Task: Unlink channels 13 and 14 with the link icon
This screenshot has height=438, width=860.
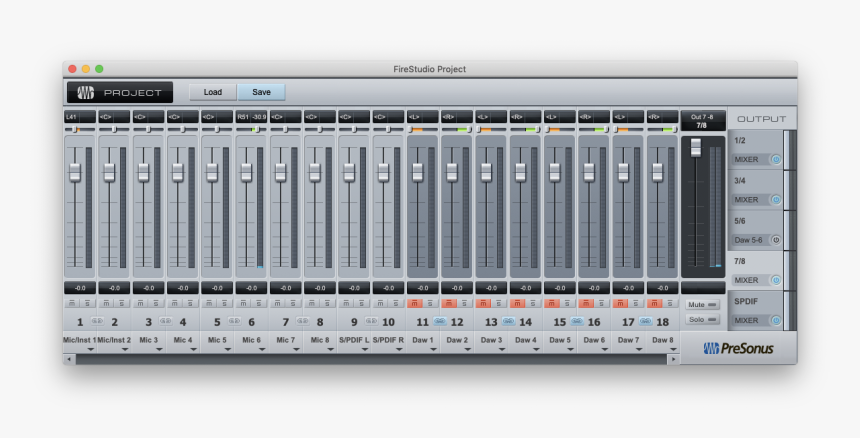Action: 508,321
